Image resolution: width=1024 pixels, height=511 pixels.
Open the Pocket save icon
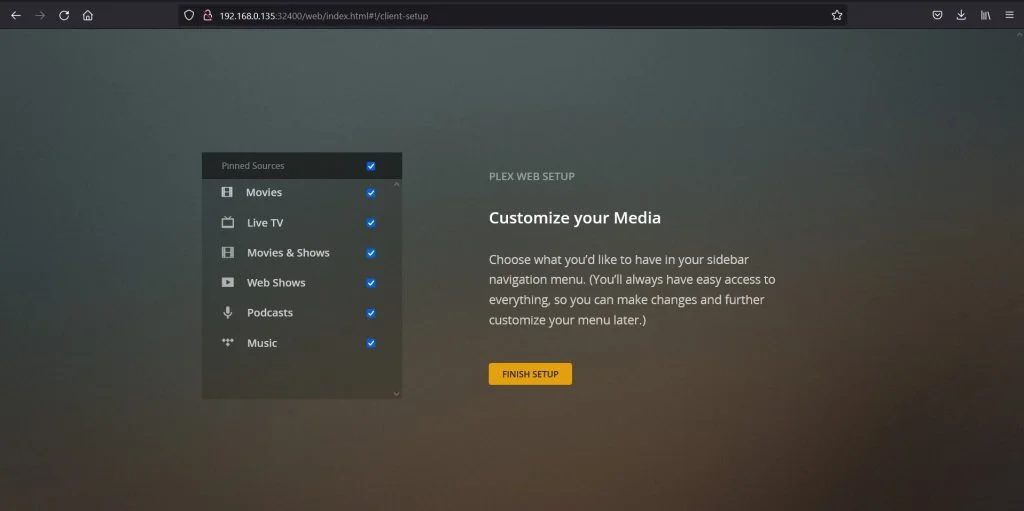point(937,15)
